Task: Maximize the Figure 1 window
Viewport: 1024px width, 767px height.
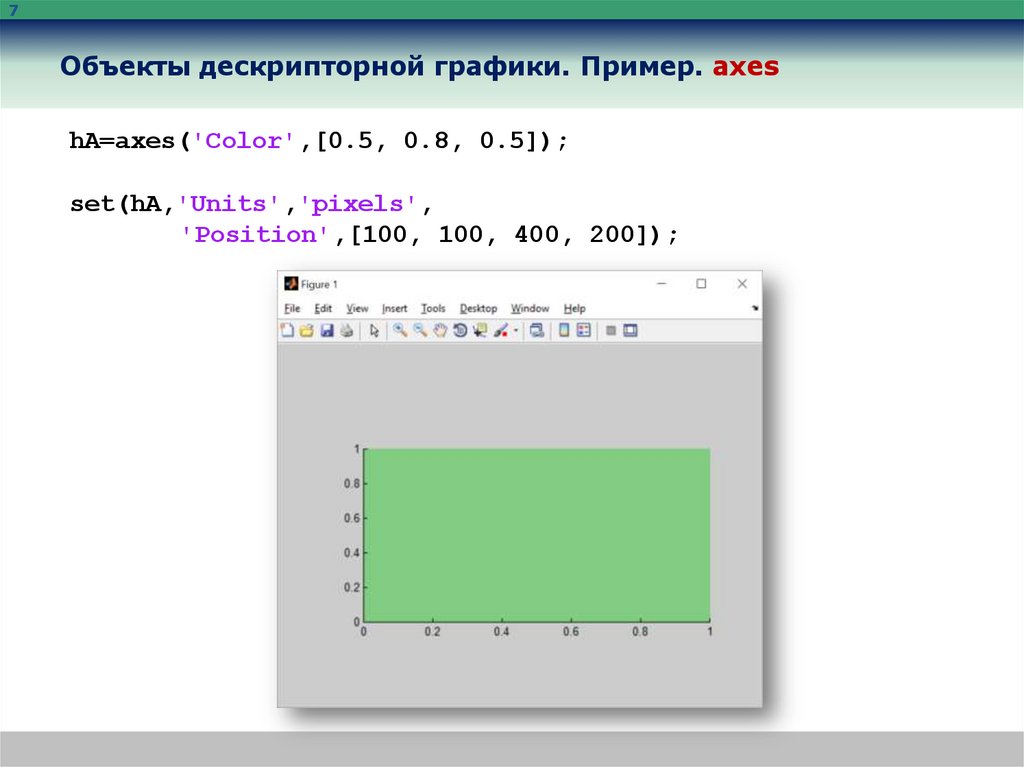Action: [x=701, y=284]
